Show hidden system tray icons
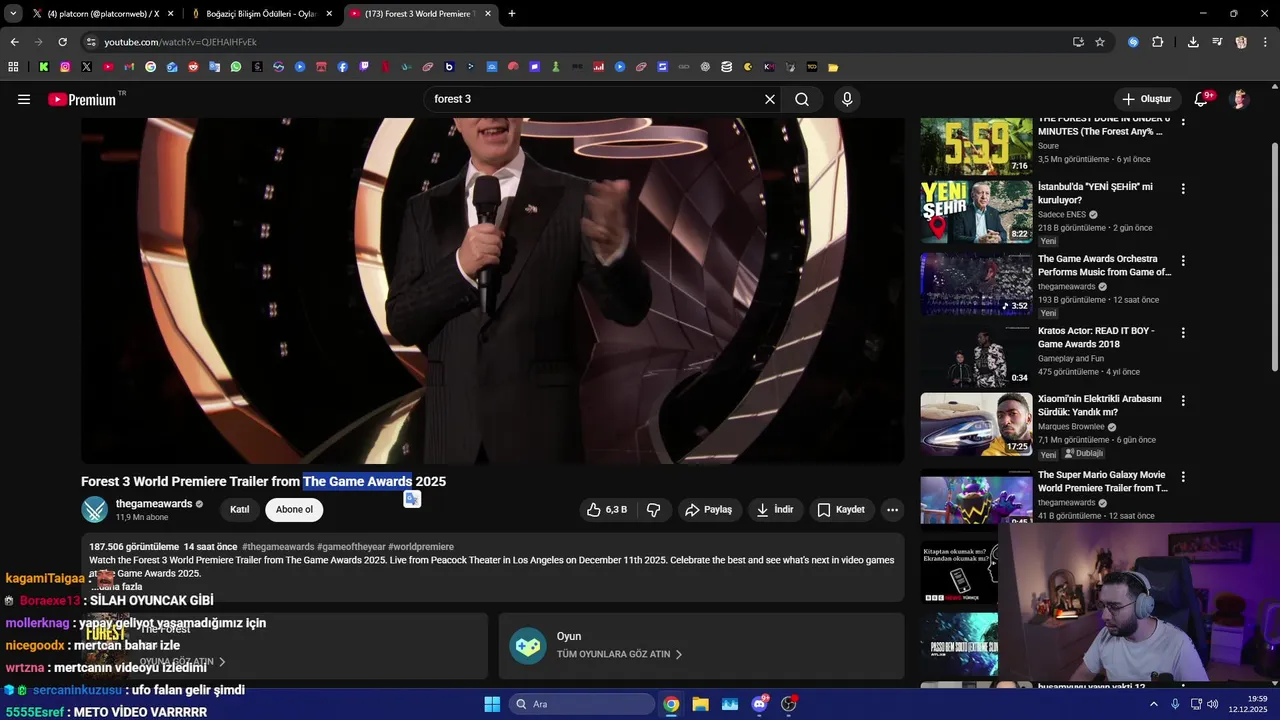 pos(1153,704)
